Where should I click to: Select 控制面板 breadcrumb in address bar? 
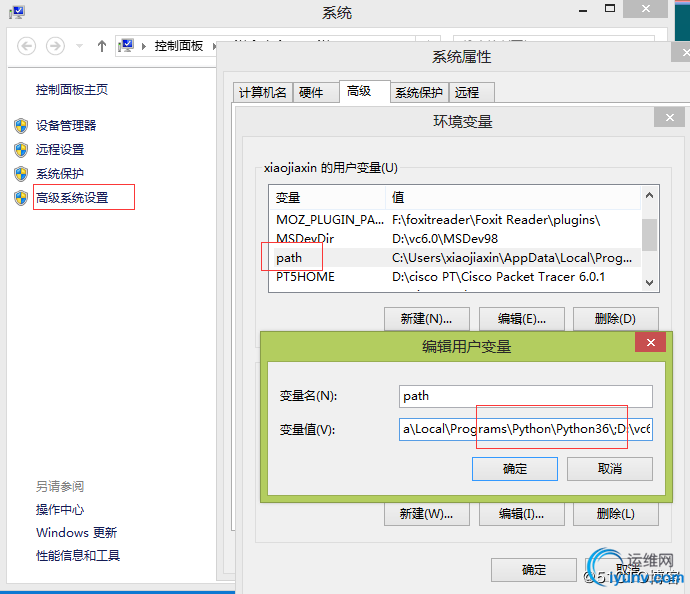(x=179, y=46)
